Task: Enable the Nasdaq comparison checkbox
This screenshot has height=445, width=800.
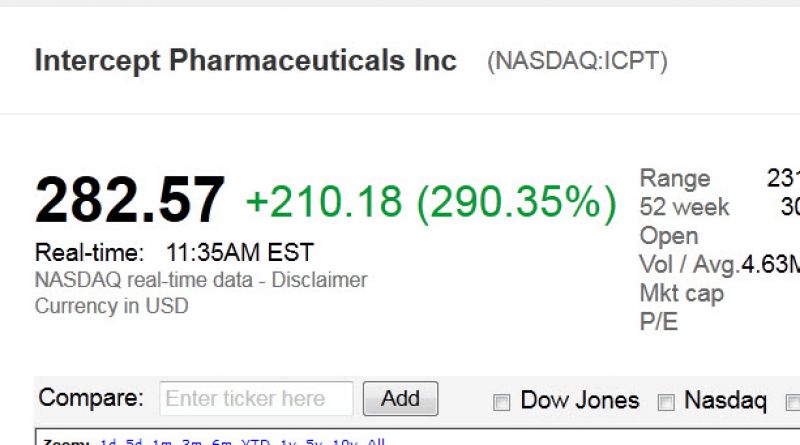Action: point(666,402)
